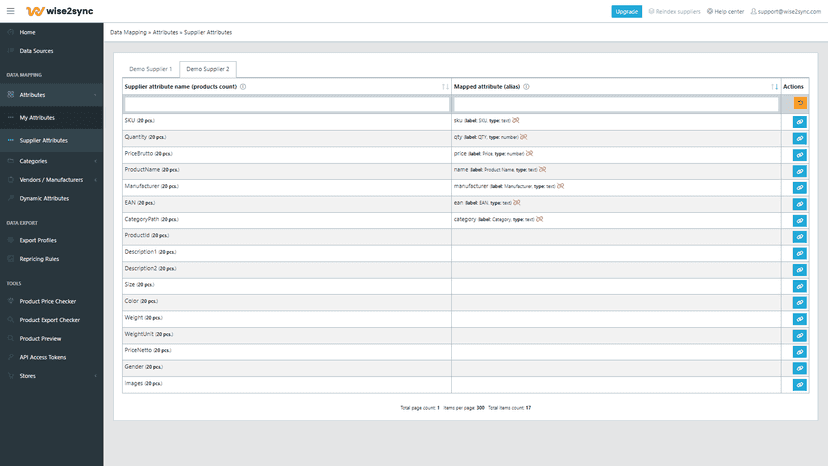Select the PriceNetto attribute cell
Viewport: 828px width, 466px height.
click(287, 350)
